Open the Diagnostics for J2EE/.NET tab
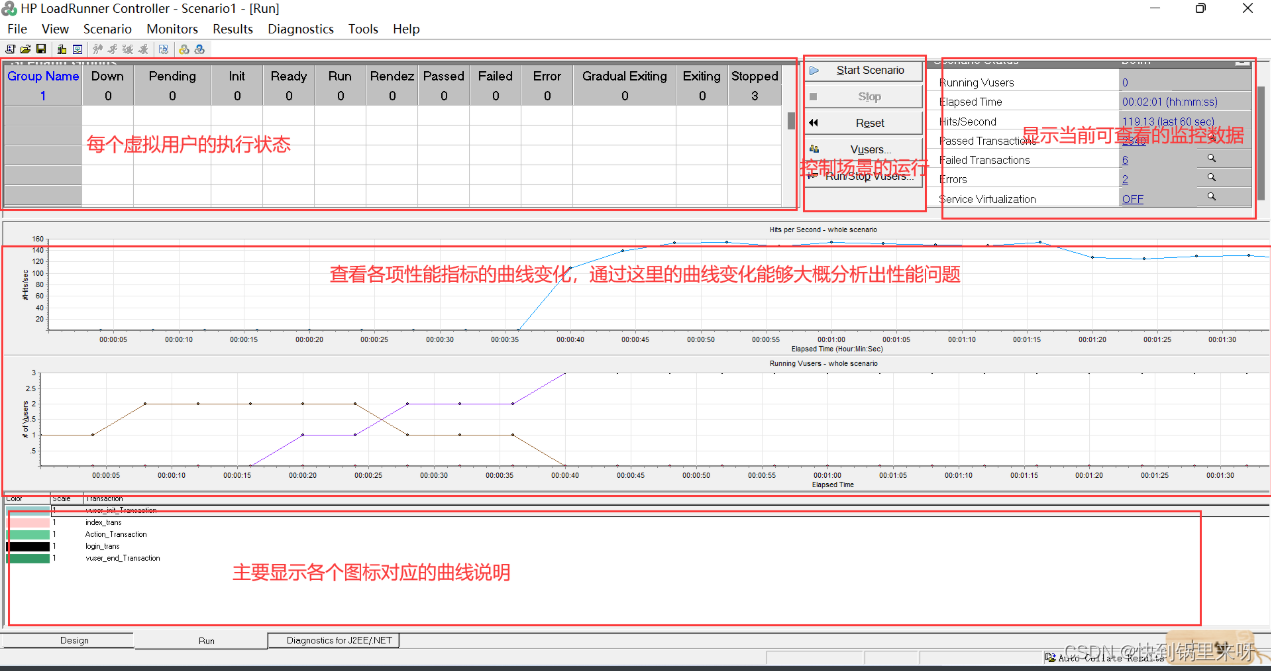Viewport: 1271px width, 671px height. click(335, 640)
